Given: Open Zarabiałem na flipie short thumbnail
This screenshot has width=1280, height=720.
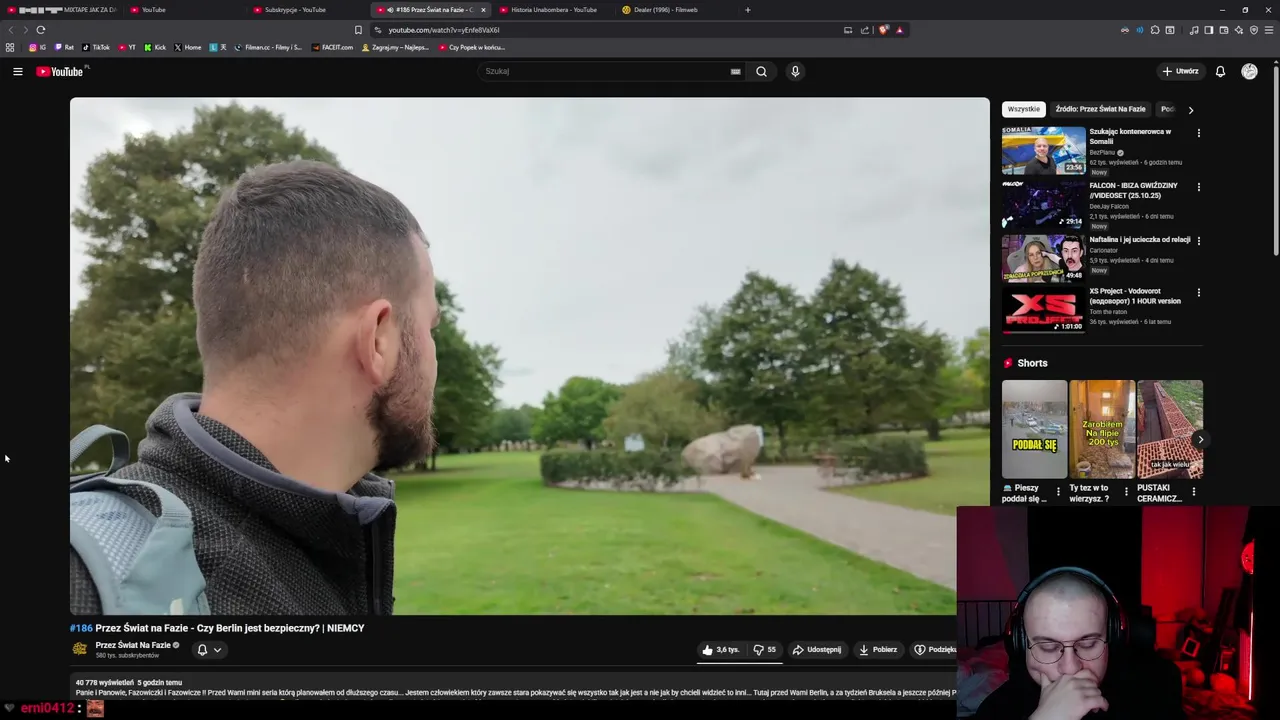Looking at the screenshot, I should [x=1102, y=429].
